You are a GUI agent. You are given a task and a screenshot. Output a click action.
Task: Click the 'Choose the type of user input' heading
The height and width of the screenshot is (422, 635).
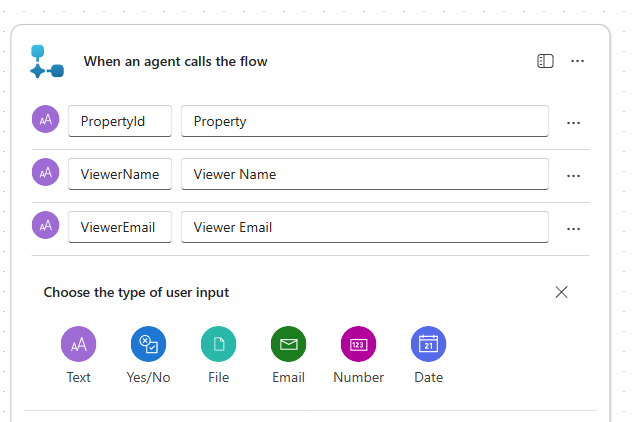[136, 292]
